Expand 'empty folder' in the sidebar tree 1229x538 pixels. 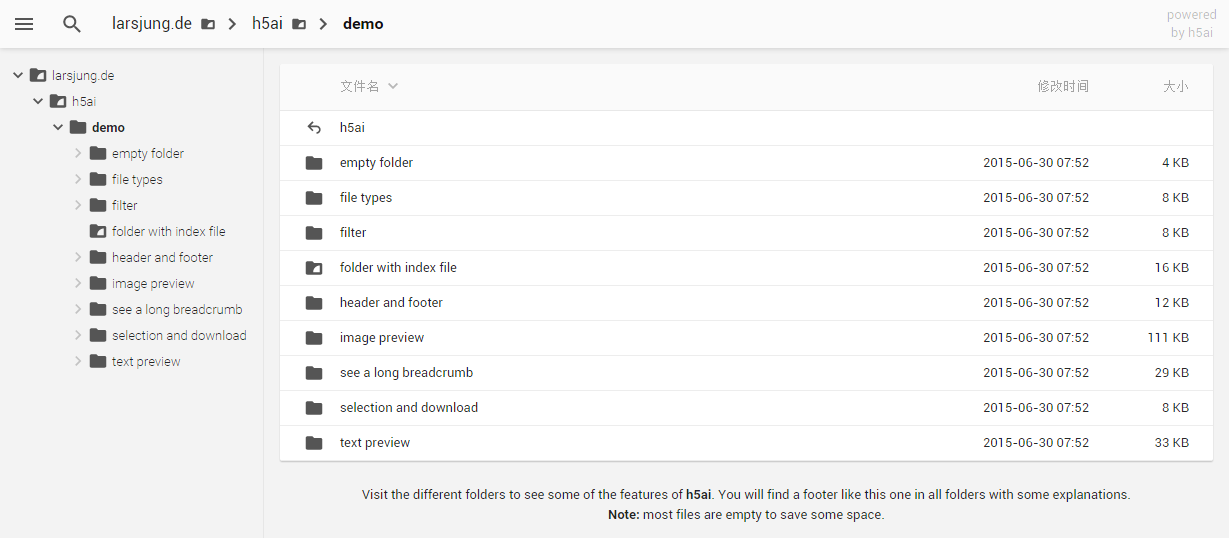(78, 153)
